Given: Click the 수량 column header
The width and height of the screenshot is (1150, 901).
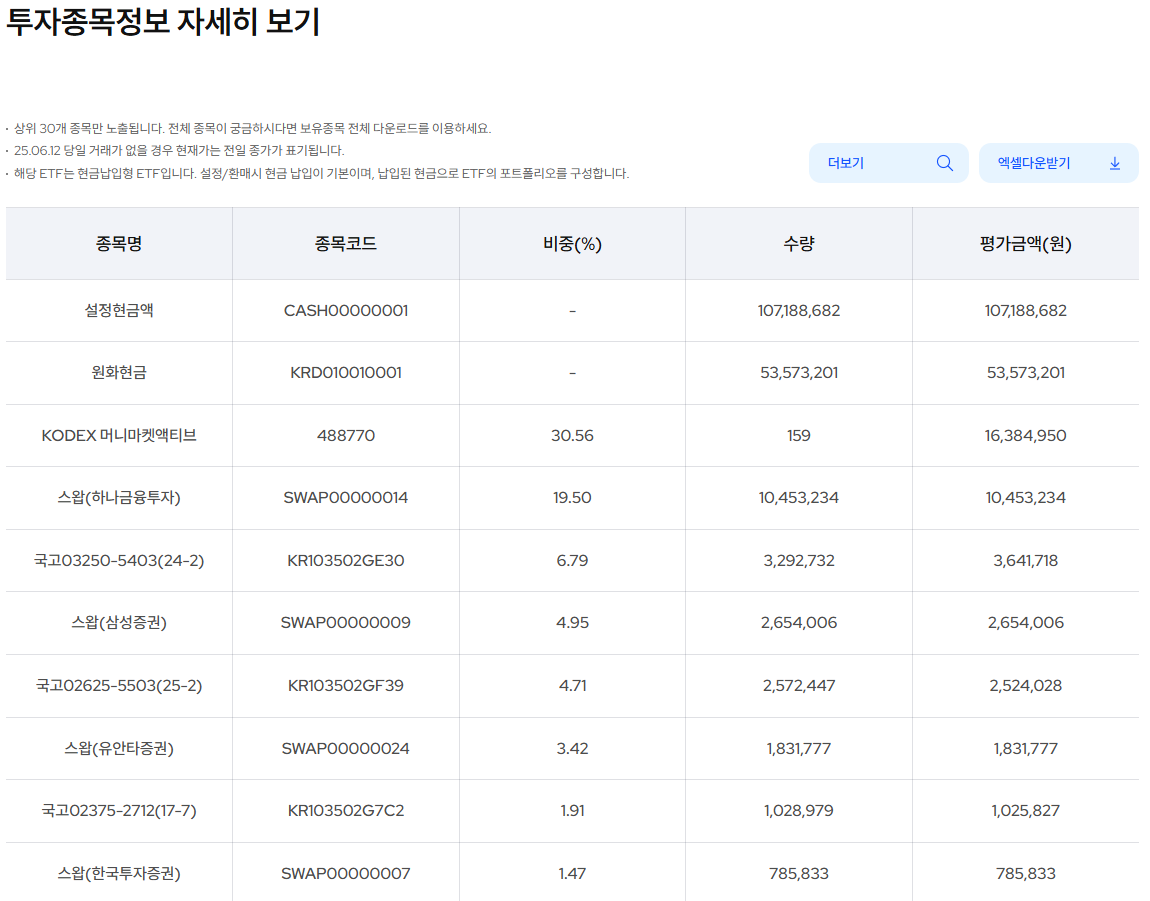Looking at the screenshot, I should [x=798, y=243].
